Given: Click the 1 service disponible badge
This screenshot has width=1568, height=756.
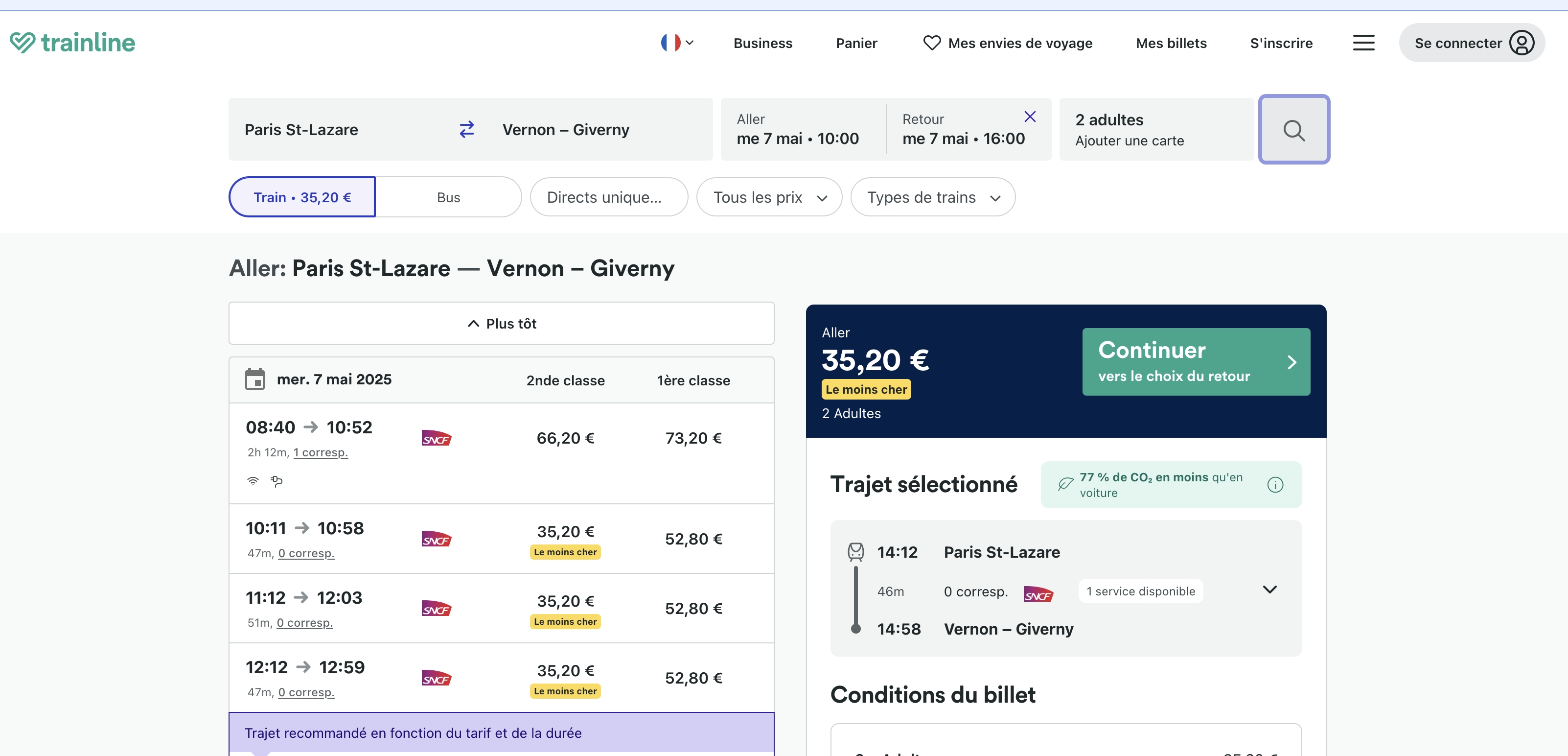Looking at the screenshot, I should click(x=1141, y=591).
